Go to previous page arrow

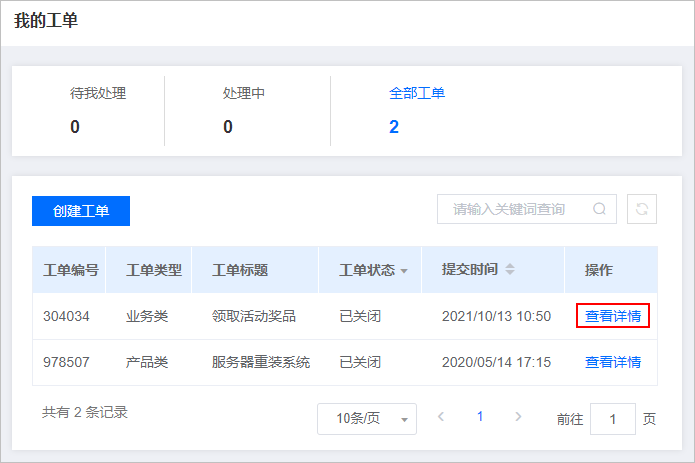pos(441,416)
